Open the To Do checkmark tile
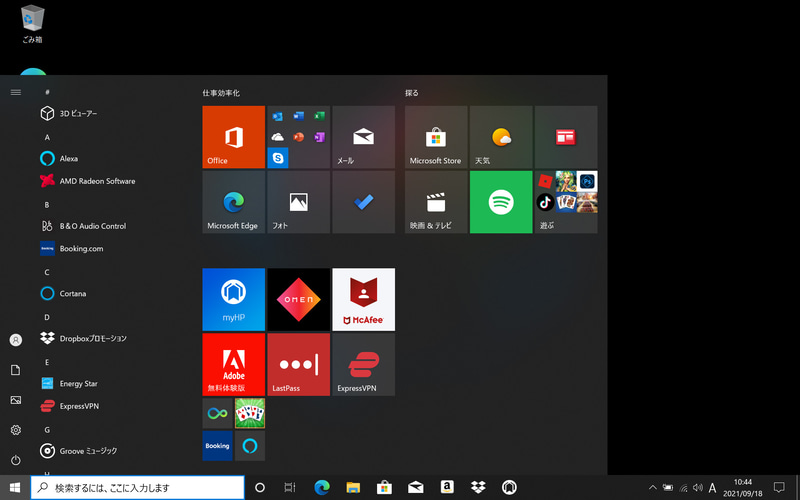 tap(363, 202)
